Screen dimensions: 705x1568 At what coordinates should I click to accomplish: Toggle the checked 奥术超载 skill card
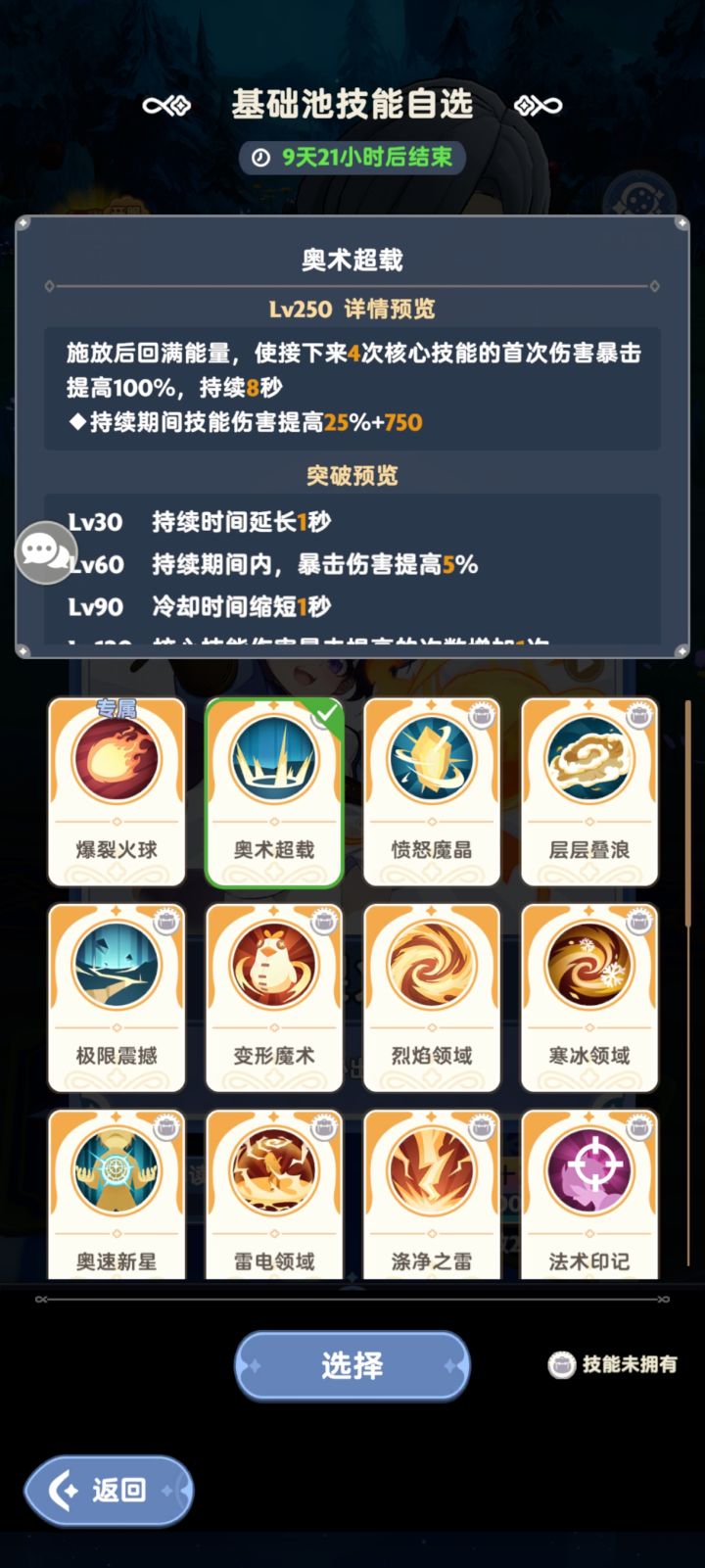click(274, 791)
